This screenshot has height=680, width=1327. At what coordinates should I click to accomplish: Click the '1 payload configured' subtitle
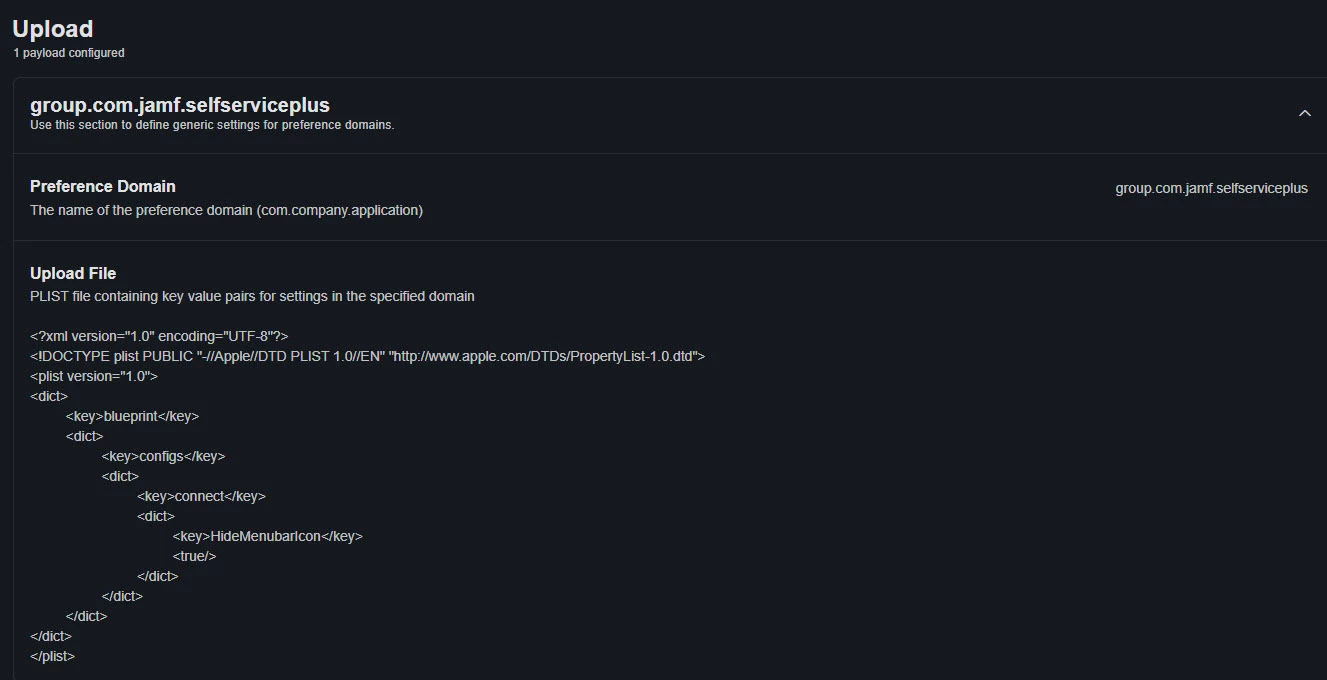point(69,53)
